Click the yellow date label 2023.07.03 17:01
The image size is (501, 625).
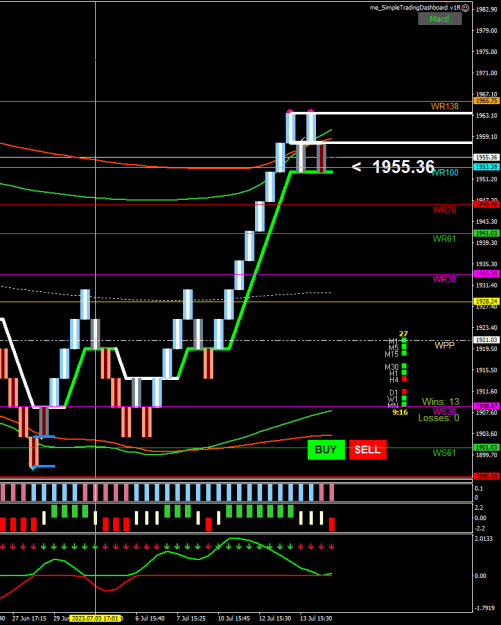(x=95, y=619)
